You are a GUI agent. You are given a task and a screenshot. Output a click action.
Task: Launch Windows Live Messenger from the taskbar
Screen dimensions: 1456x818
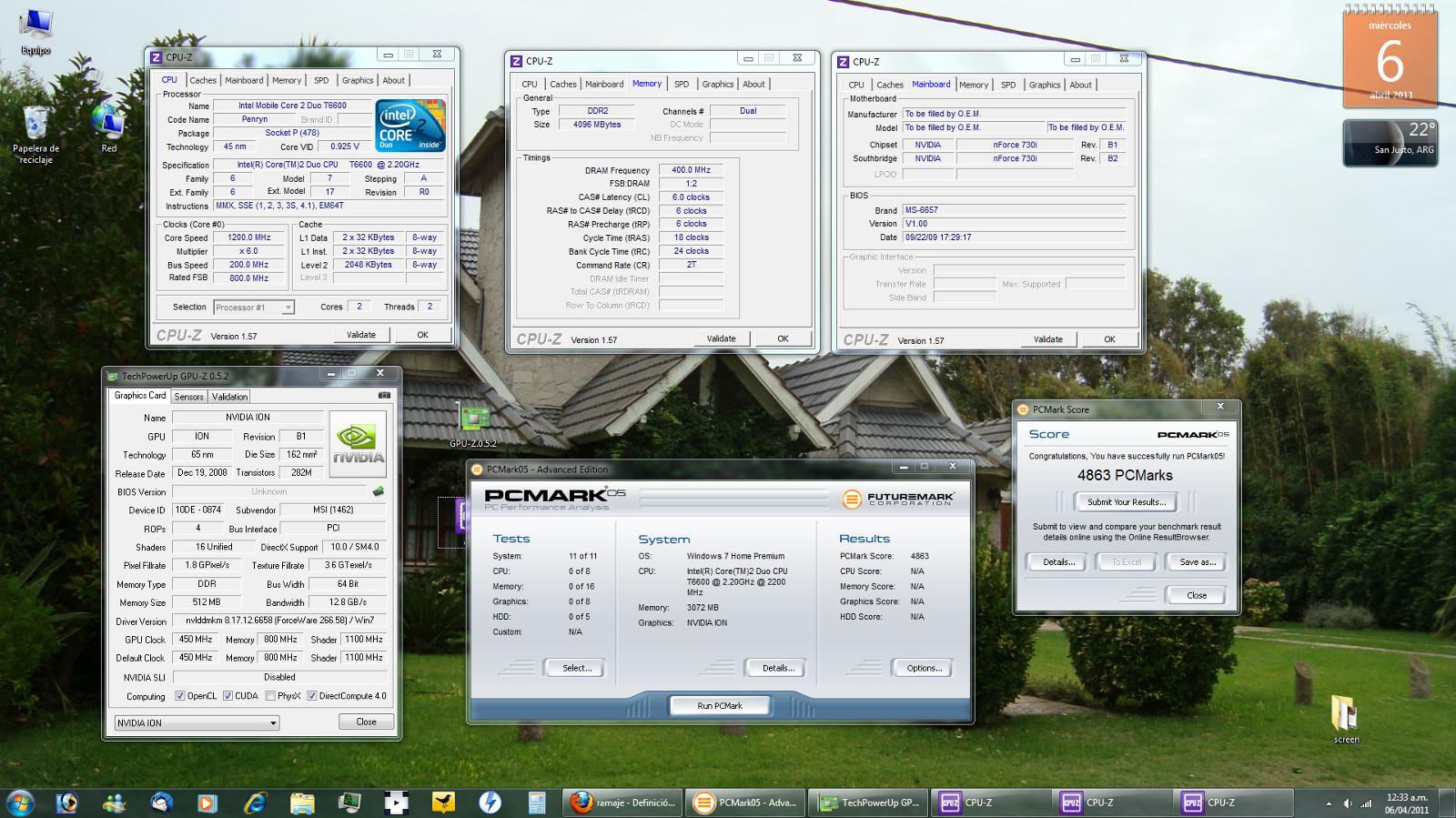point(115,803)
